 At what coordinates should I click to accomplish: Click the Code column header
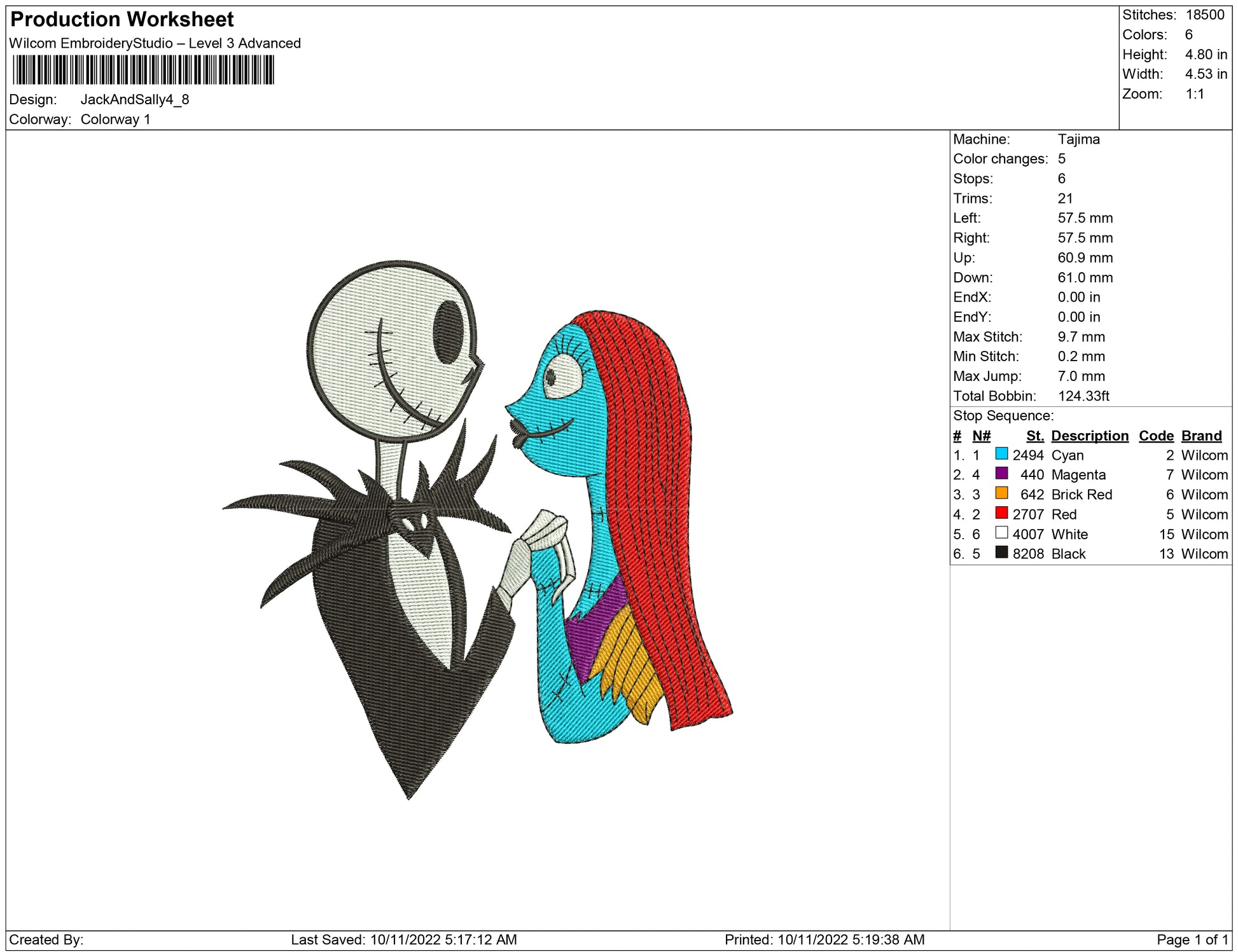coord(1155,436)
